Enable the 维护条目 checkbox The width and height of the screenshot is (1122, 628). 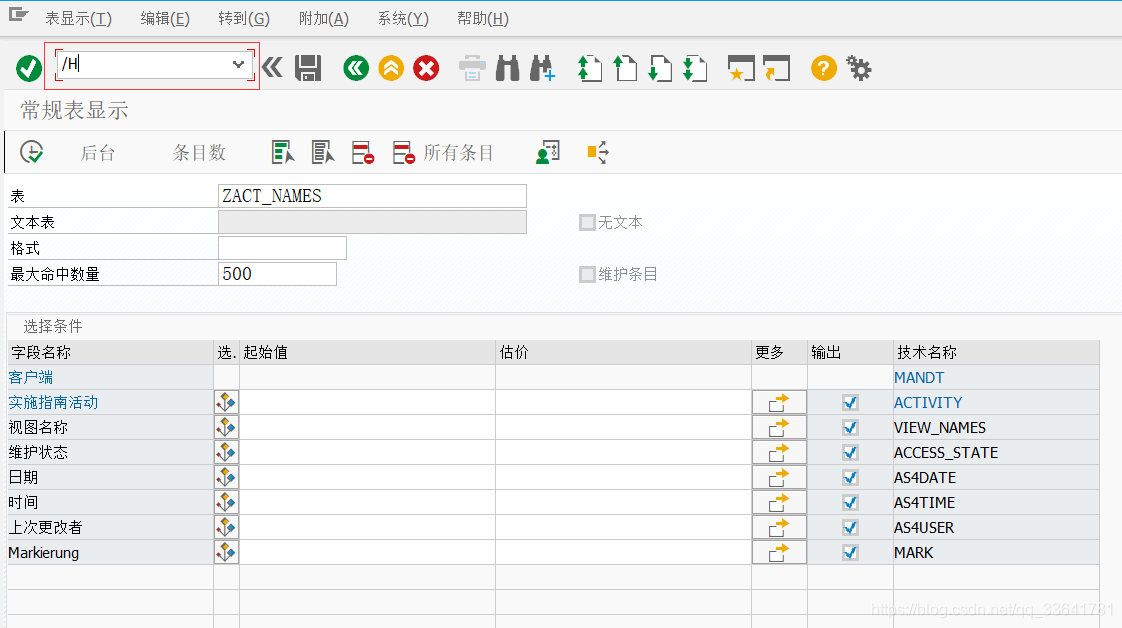pyautogui.click(x=587, y=274)
